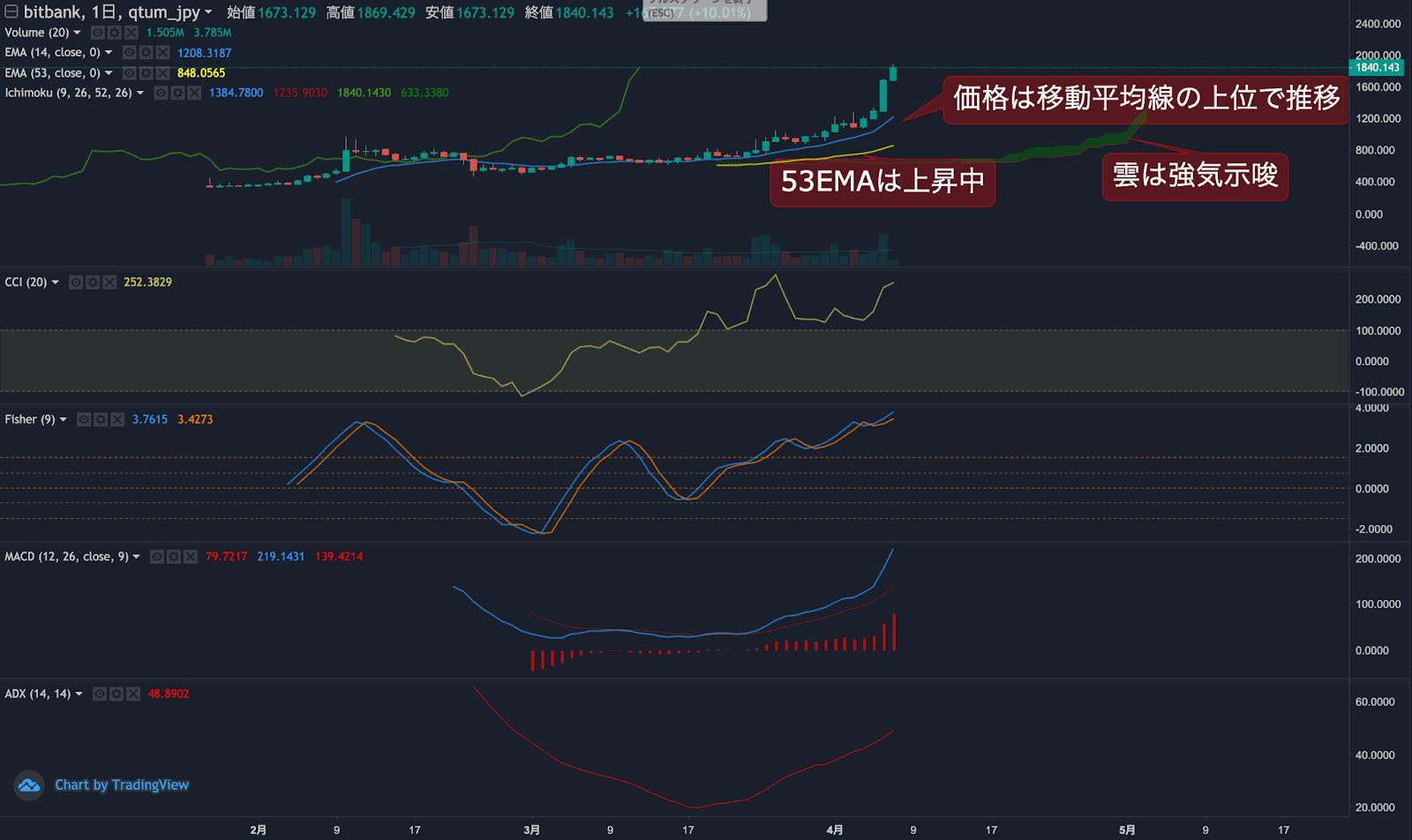Open the Chart by TradingView link

[122, 785]
